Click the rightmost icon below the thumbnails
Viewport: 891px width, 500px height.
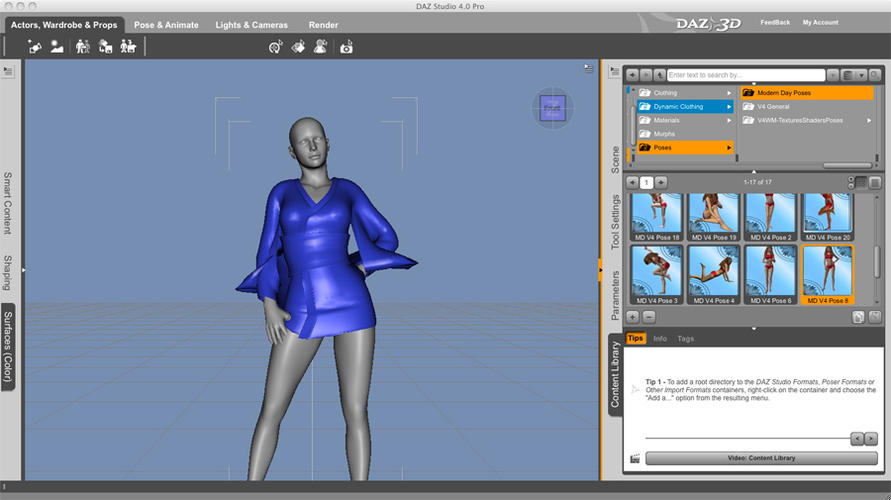pyautogui.click(x=875, y=317)
